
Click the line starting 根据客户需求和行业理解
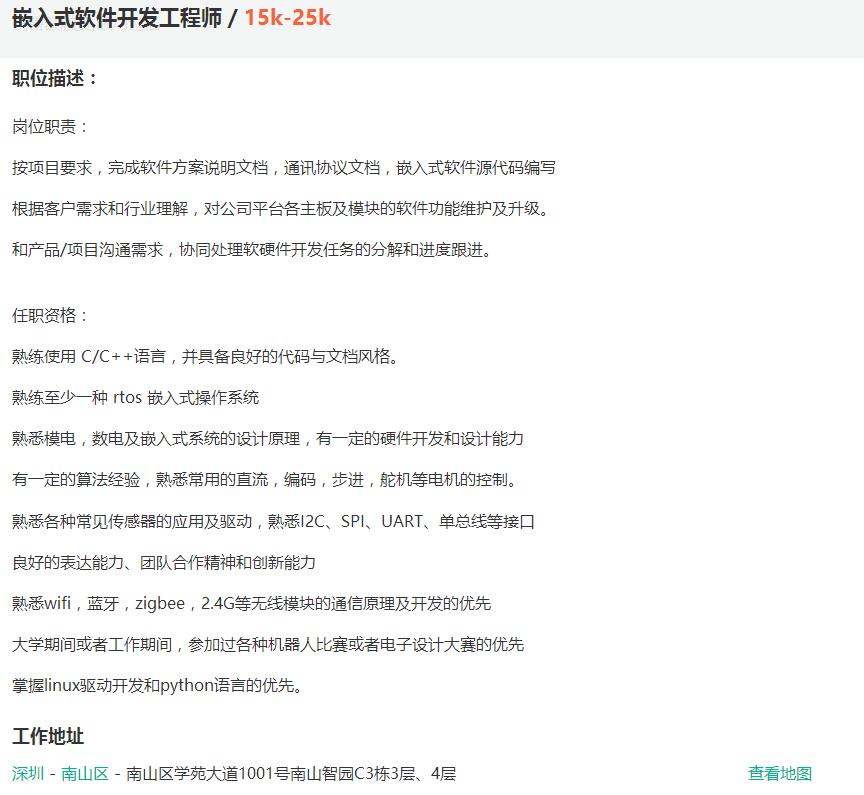[x=280, y=209]
